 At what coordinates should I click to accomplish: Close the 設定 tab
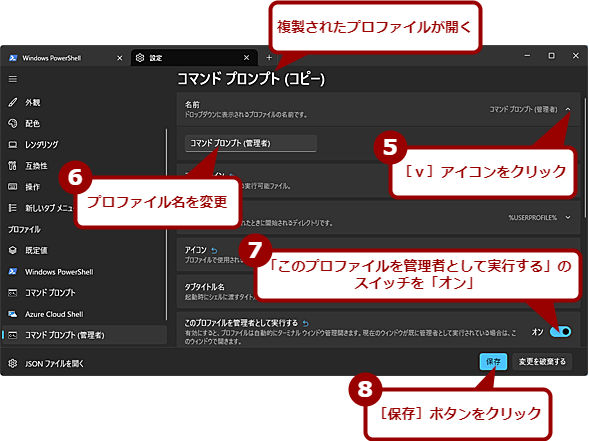click(246, 57)
